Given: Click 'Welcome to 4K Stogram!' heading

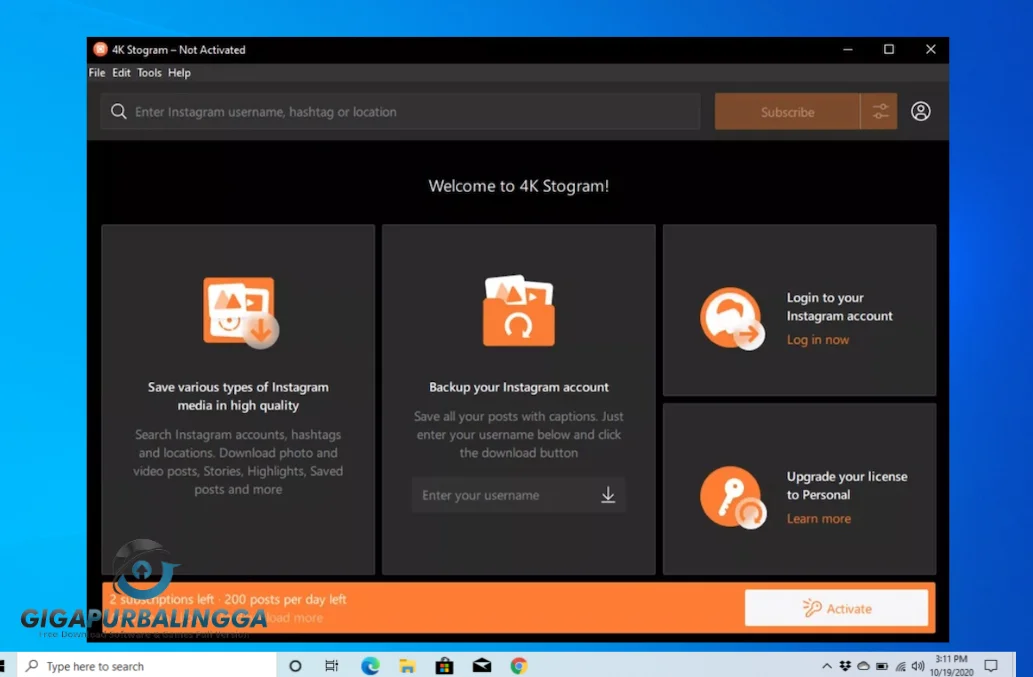Looking at the screenshot, I should (518, 186).
